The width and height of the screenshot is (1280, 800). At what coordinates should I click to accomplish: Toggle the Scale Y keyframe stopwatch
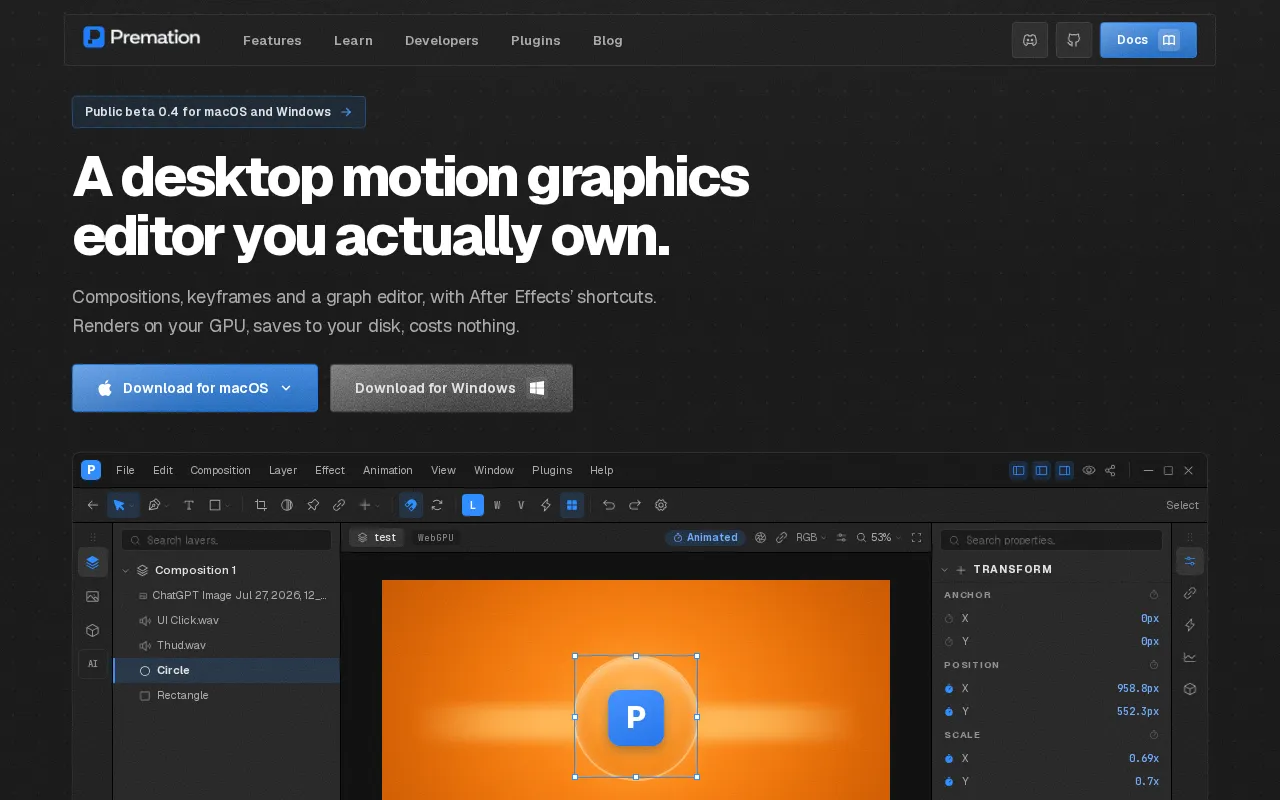click(x=949, y=781)
